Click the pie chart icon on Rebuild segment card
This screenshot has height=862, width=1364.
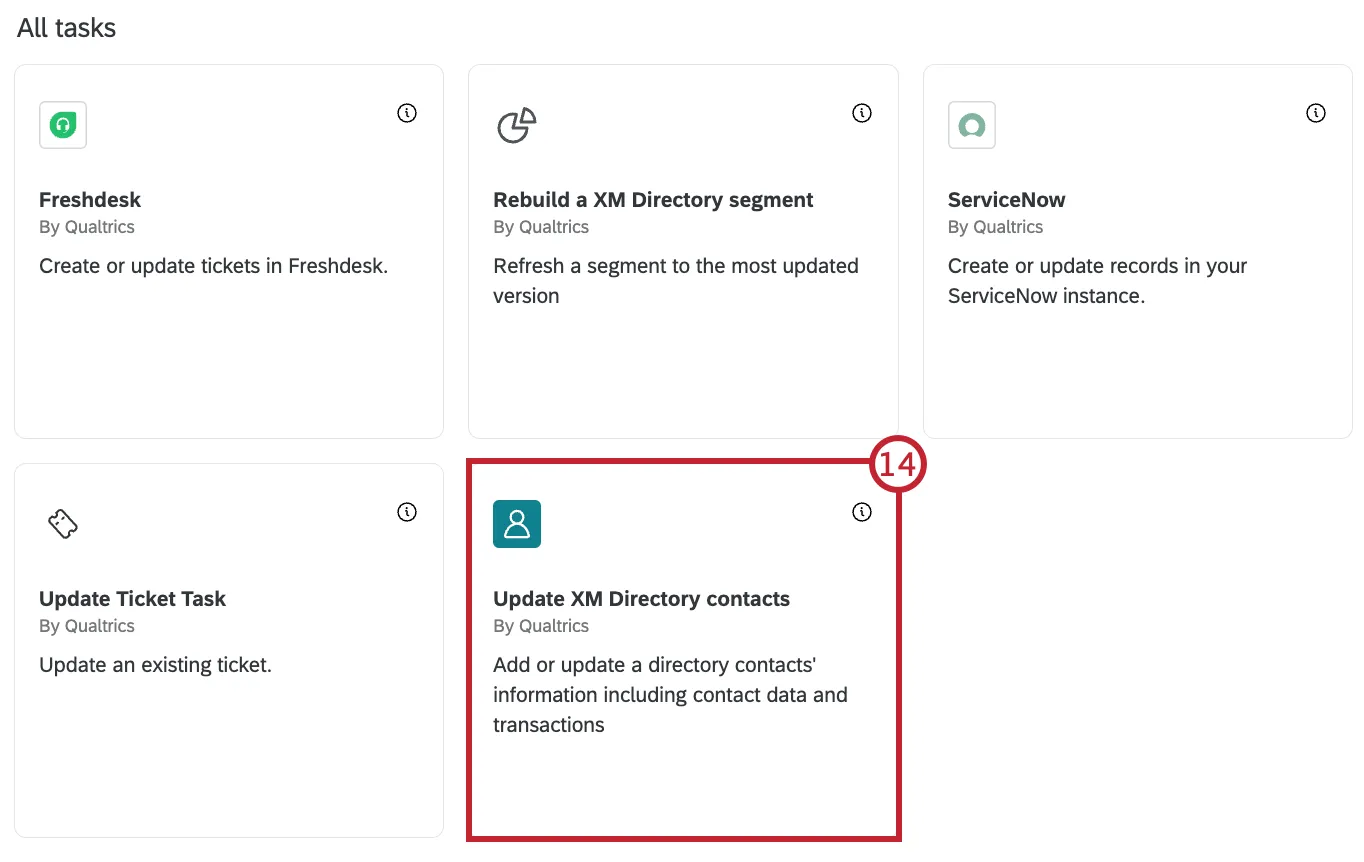516,126
